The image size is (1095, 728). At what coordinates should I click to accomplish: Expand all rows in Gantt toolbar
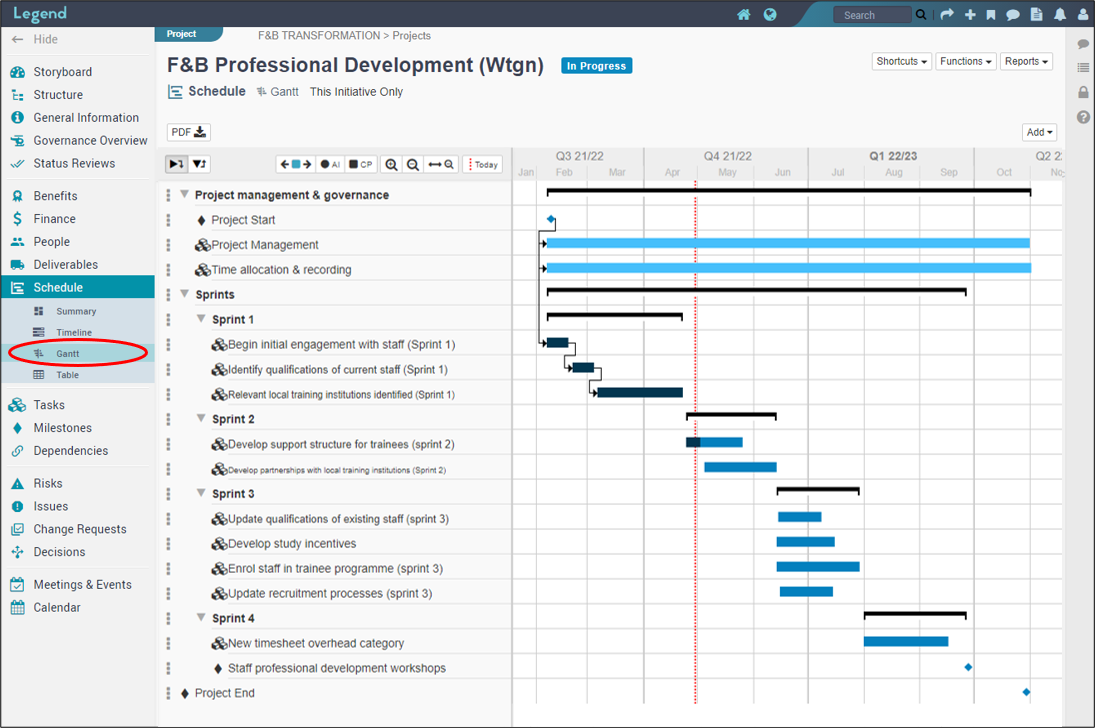pos(177,164)
